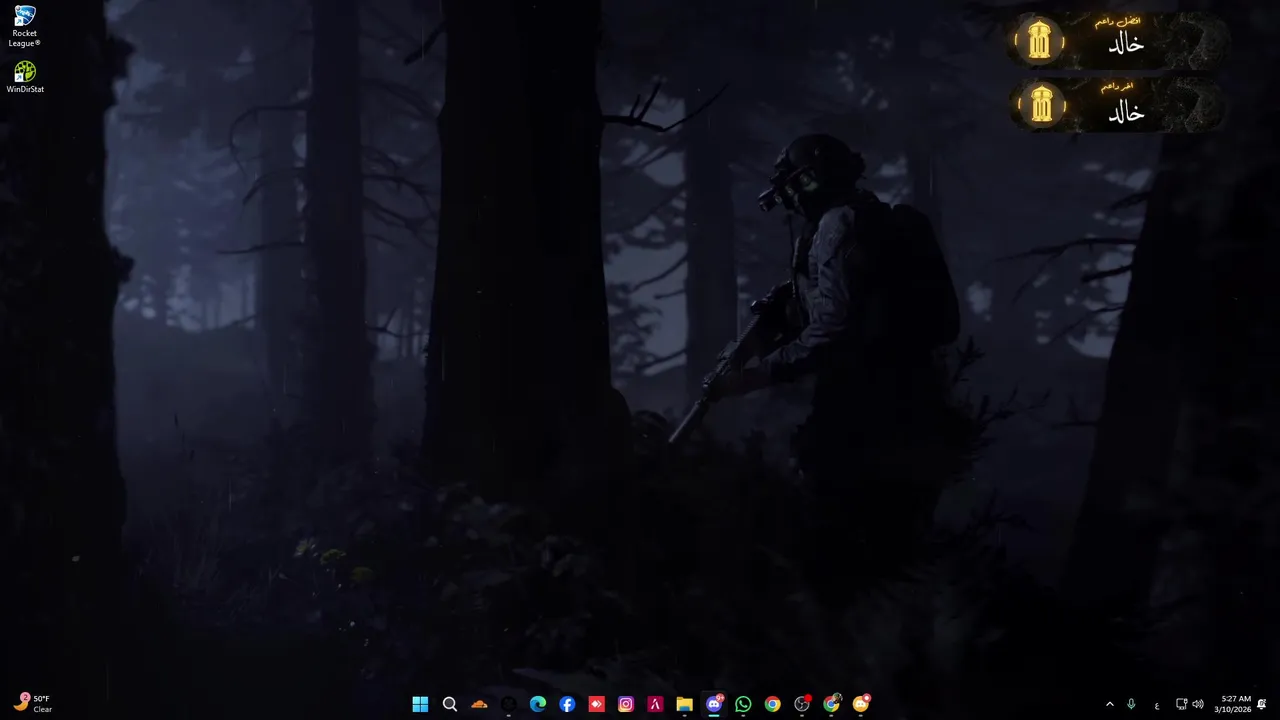The height and width of the screenshot is (720, 1280).
Task: Switch Arabic input language indicator
Action: point(1157,705)
